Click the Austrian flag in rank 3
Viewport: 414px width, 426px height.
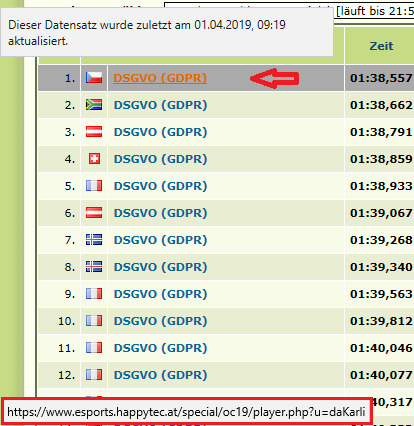[94, 132]
